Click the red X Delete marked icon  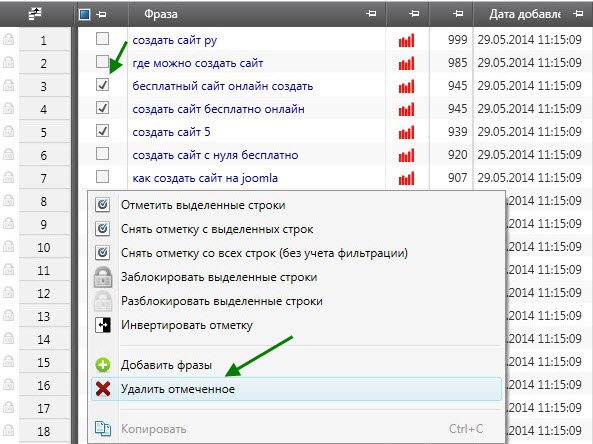[103, 389]
